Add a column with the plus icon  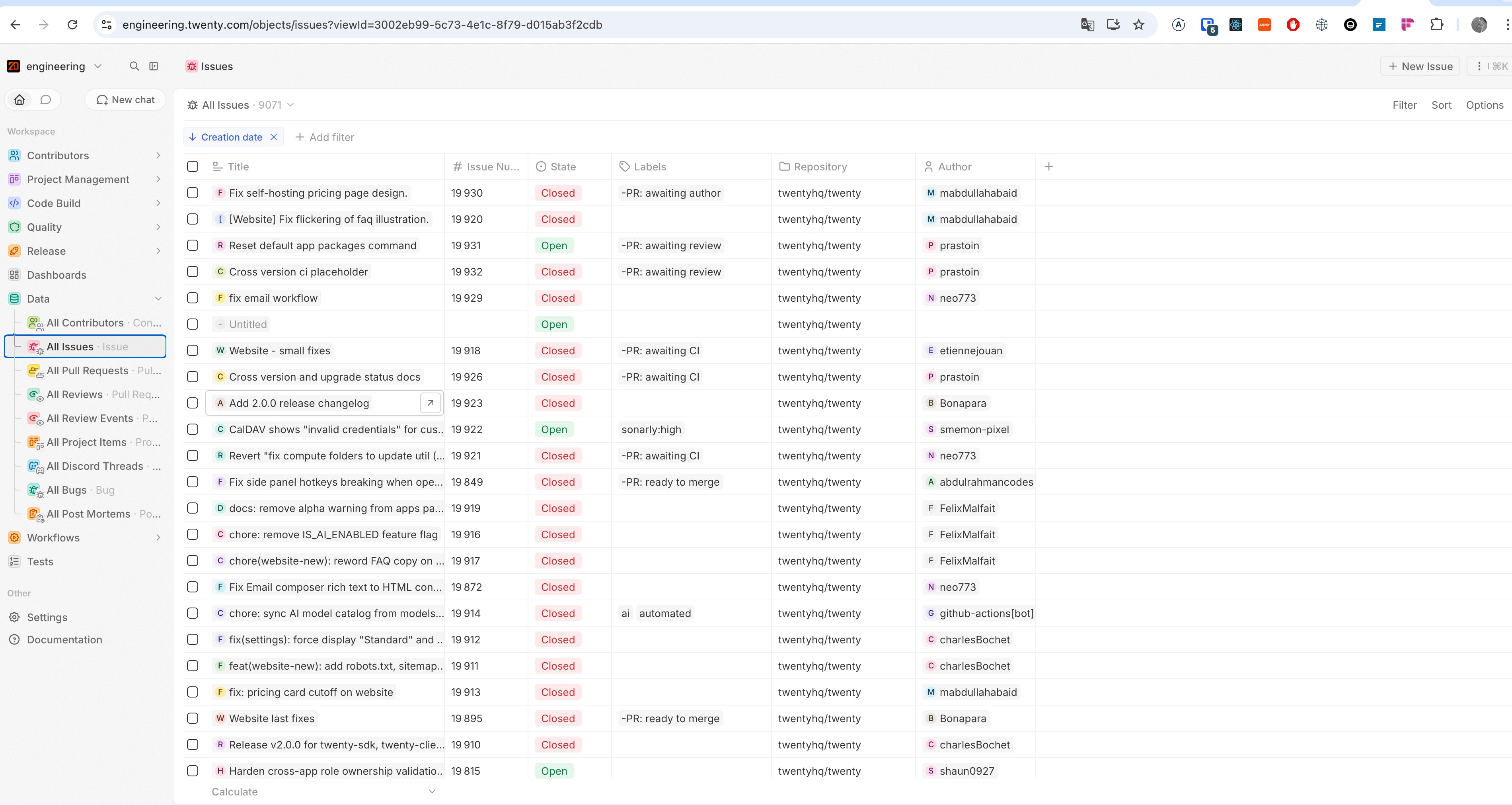tap(1049, 167)
